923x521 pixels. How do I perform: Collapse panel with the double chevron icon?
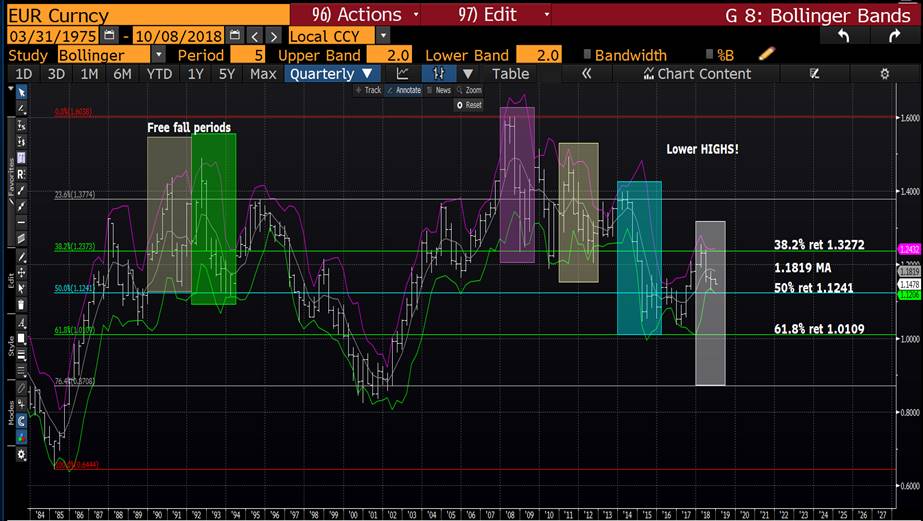tap(586, 74)
